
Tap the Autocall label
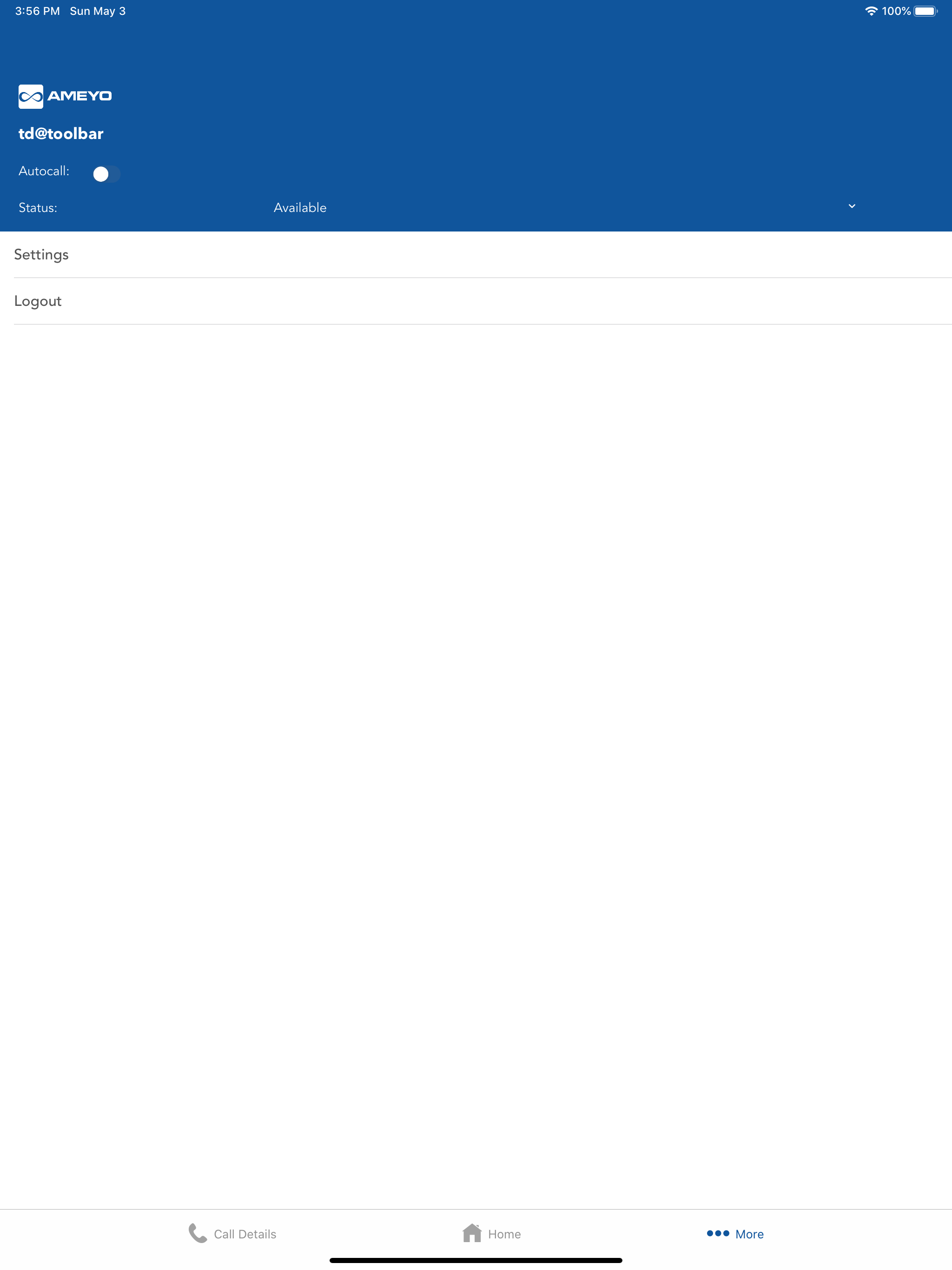point(44,171)
